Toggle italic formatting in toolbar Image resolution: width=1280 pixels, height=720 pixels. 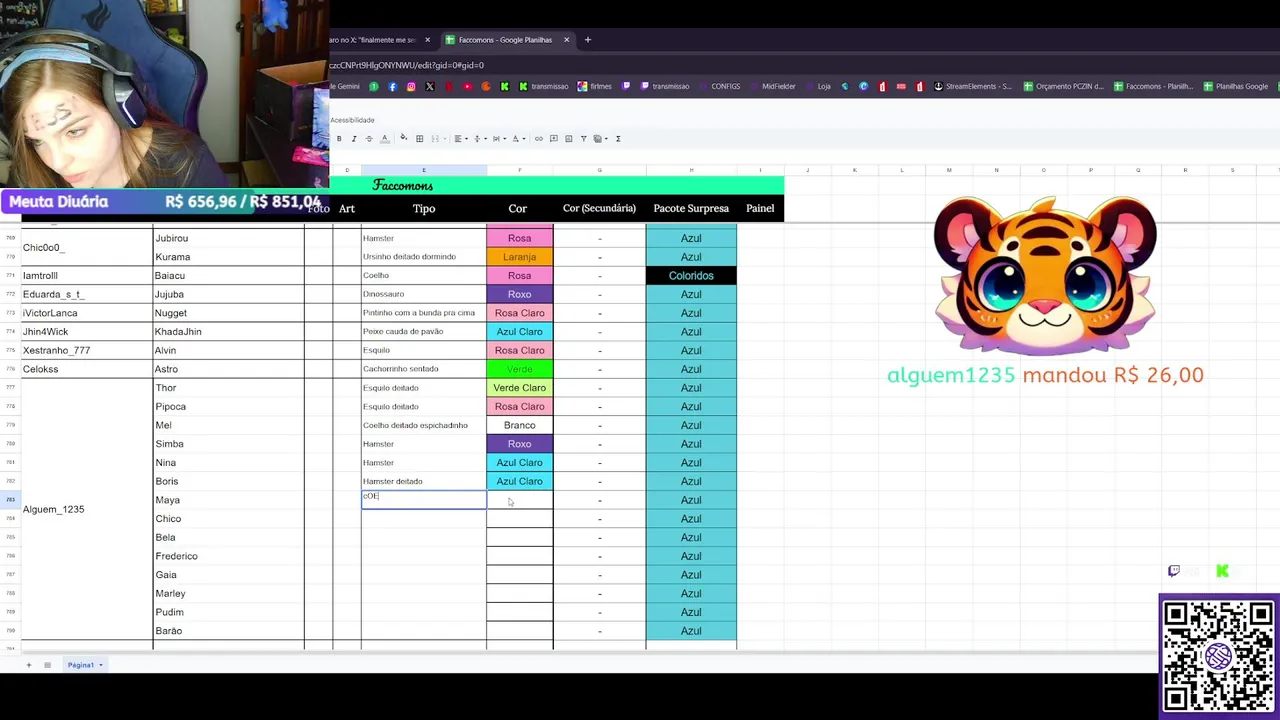[354, 138]
